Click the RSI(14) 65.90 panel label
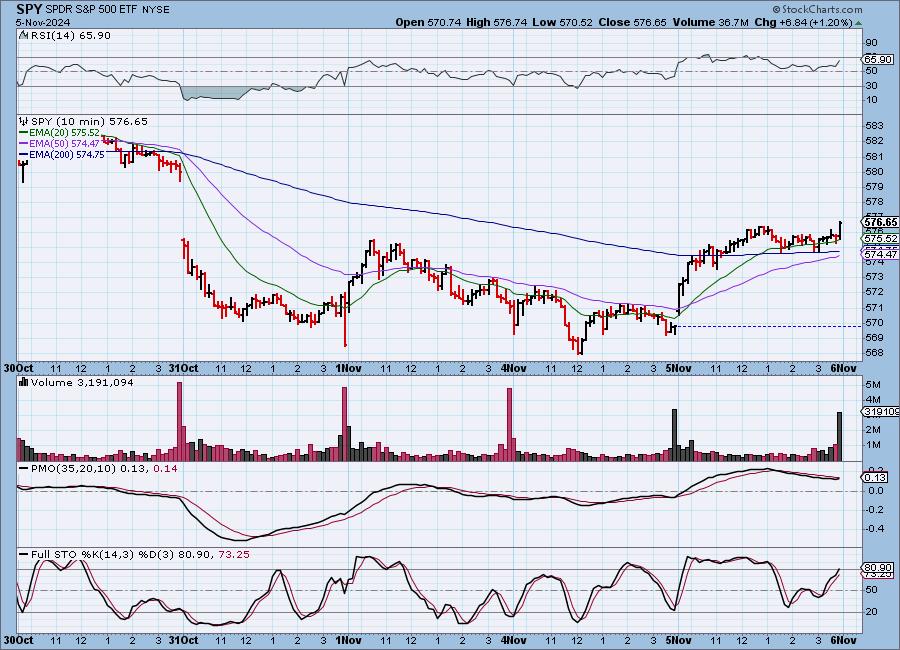 [70, 35]
